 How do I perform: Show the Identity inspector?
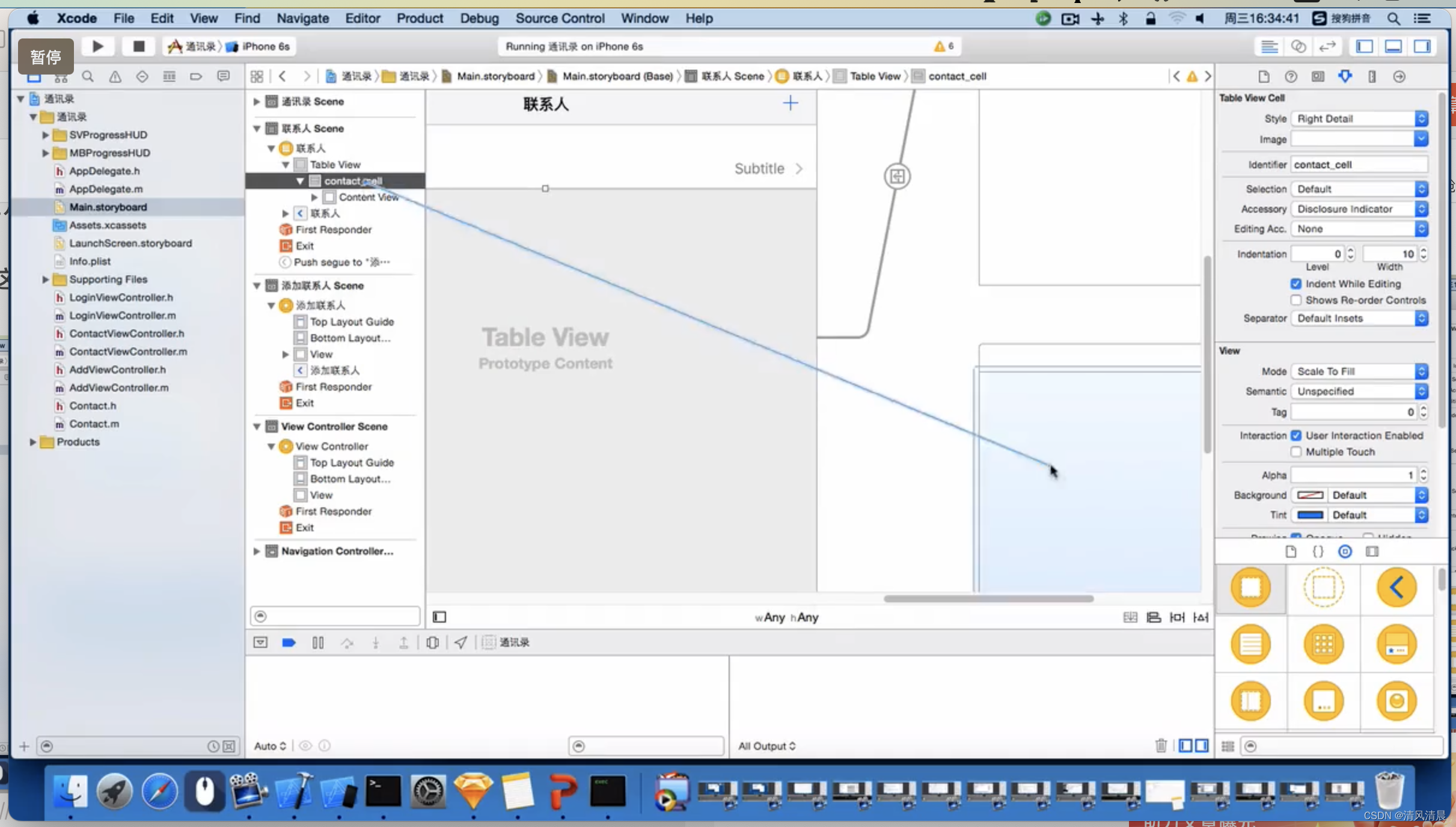[x=1318, y=76]
